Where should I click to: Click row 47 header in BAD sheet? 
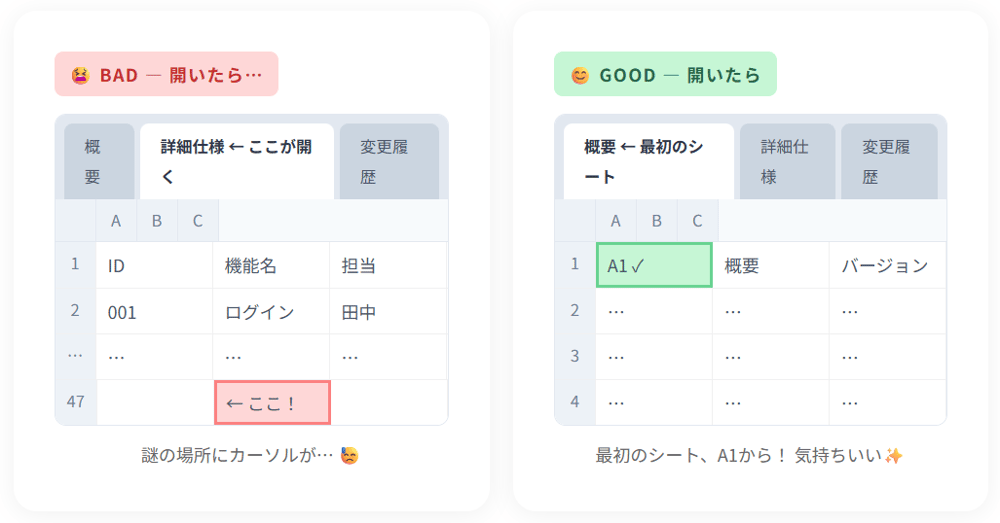click(76, 402)
